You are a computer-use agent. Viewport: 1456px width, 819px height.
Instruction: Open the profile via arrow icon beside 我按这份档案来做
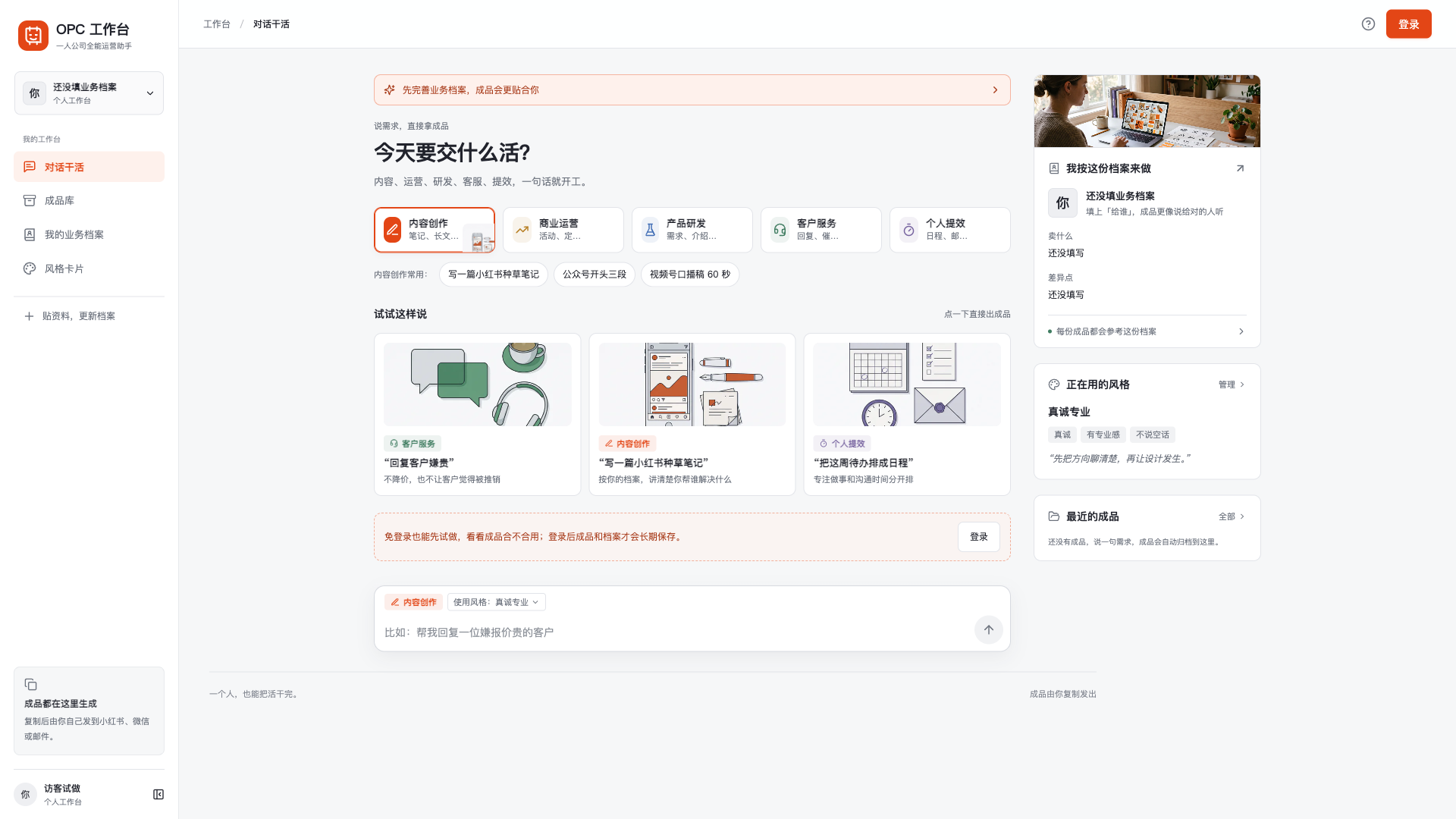tap(1240, 168)
